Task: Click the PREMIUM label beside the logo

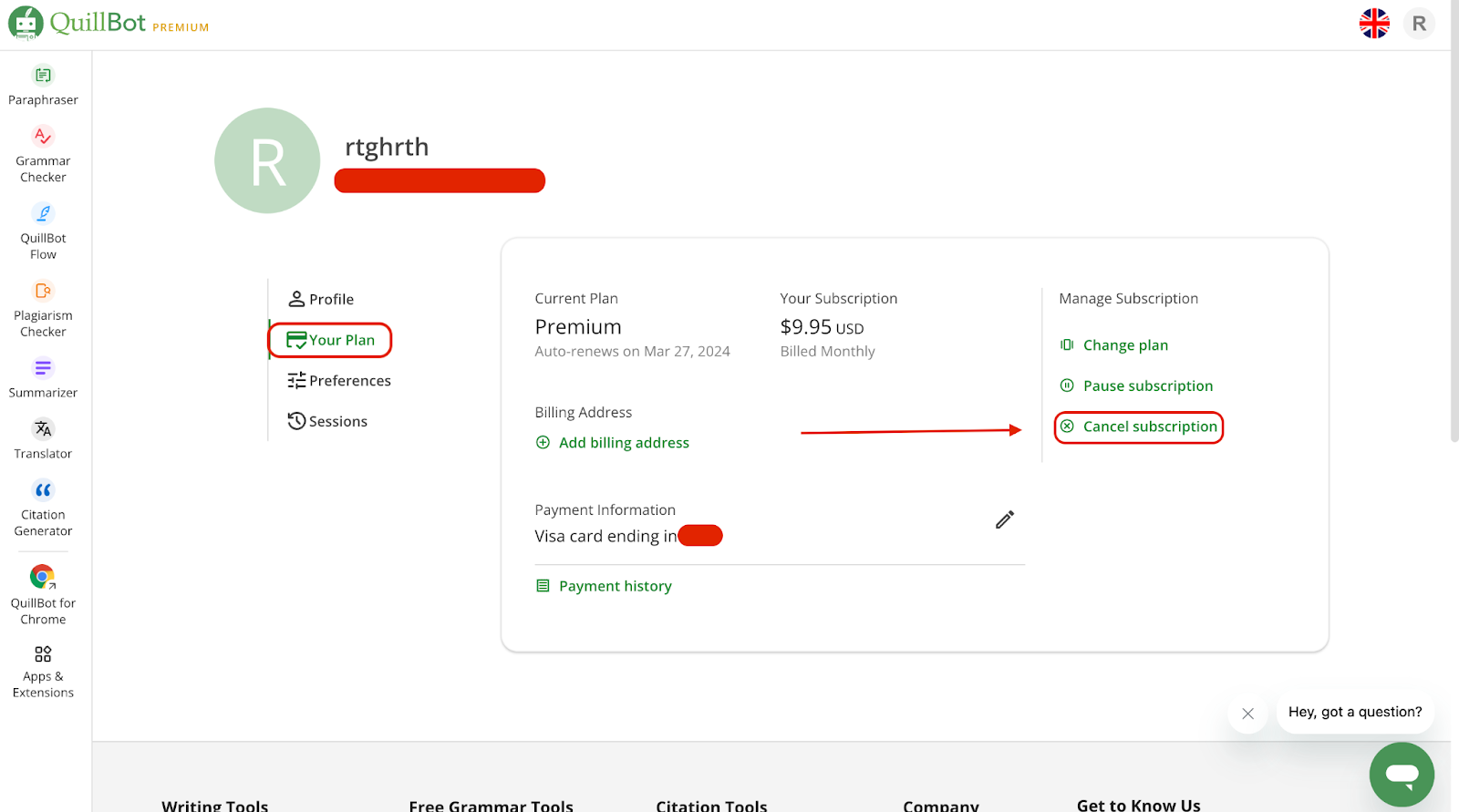Action: [x=181, y=27]
